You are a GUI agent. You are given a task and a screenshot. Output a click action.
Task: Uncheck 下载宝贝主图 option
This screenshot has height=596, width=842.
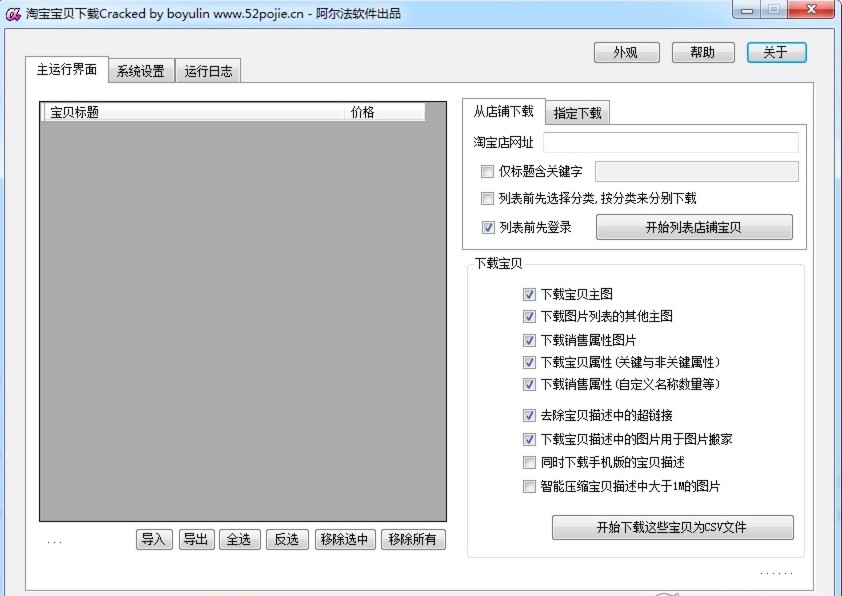[x=529, y=294]
